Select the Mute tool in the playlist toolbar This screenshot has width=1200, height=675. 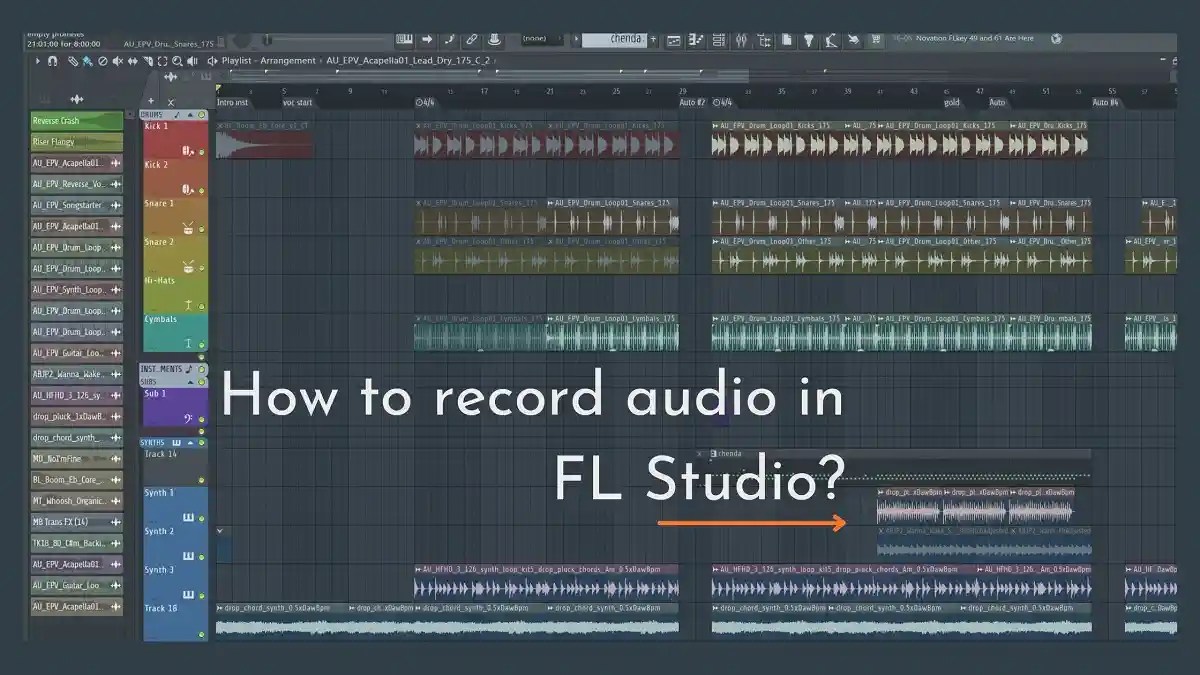[117, 61]
